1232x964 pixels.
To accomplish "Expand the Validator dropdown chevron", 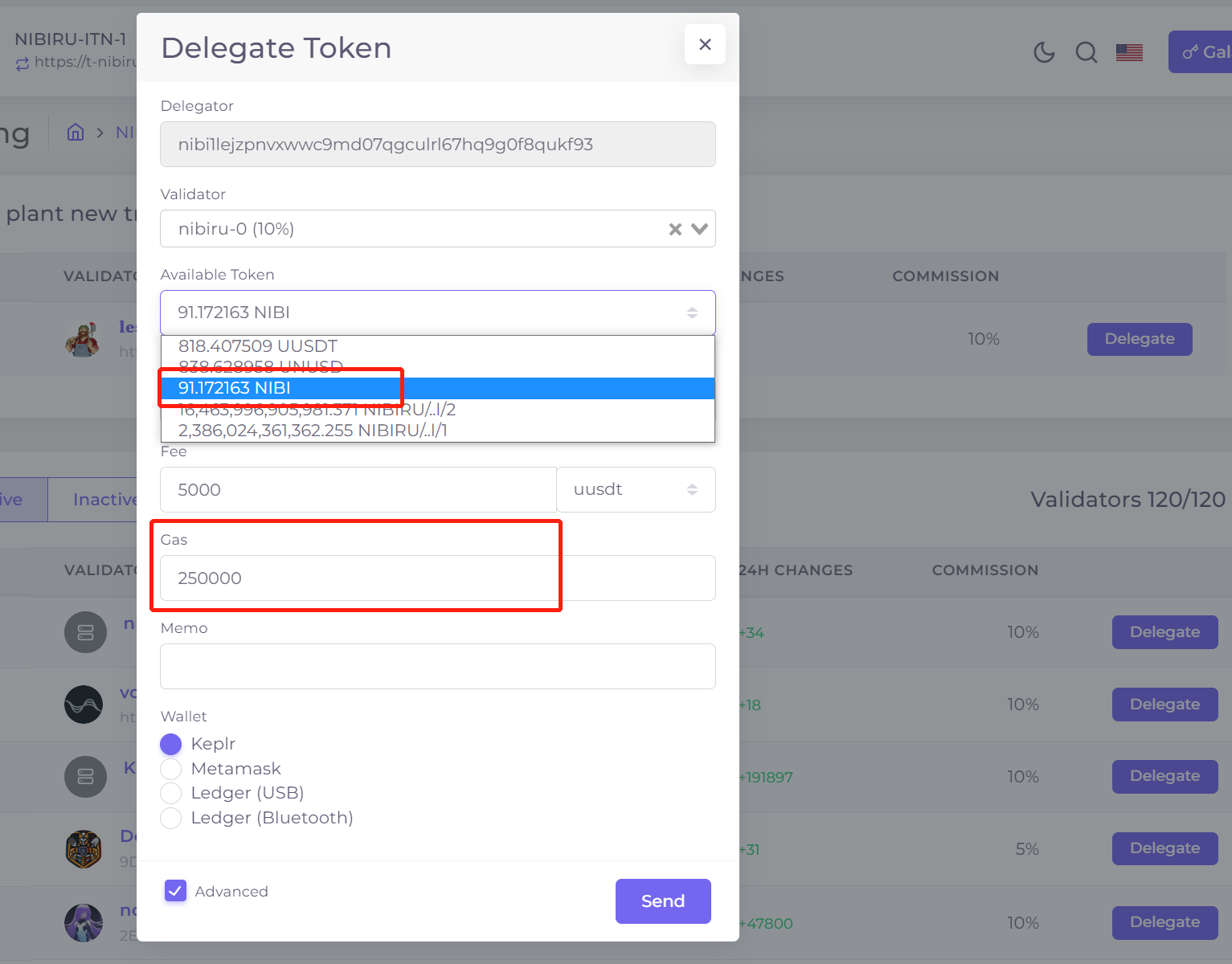I will tap(700, 230).
